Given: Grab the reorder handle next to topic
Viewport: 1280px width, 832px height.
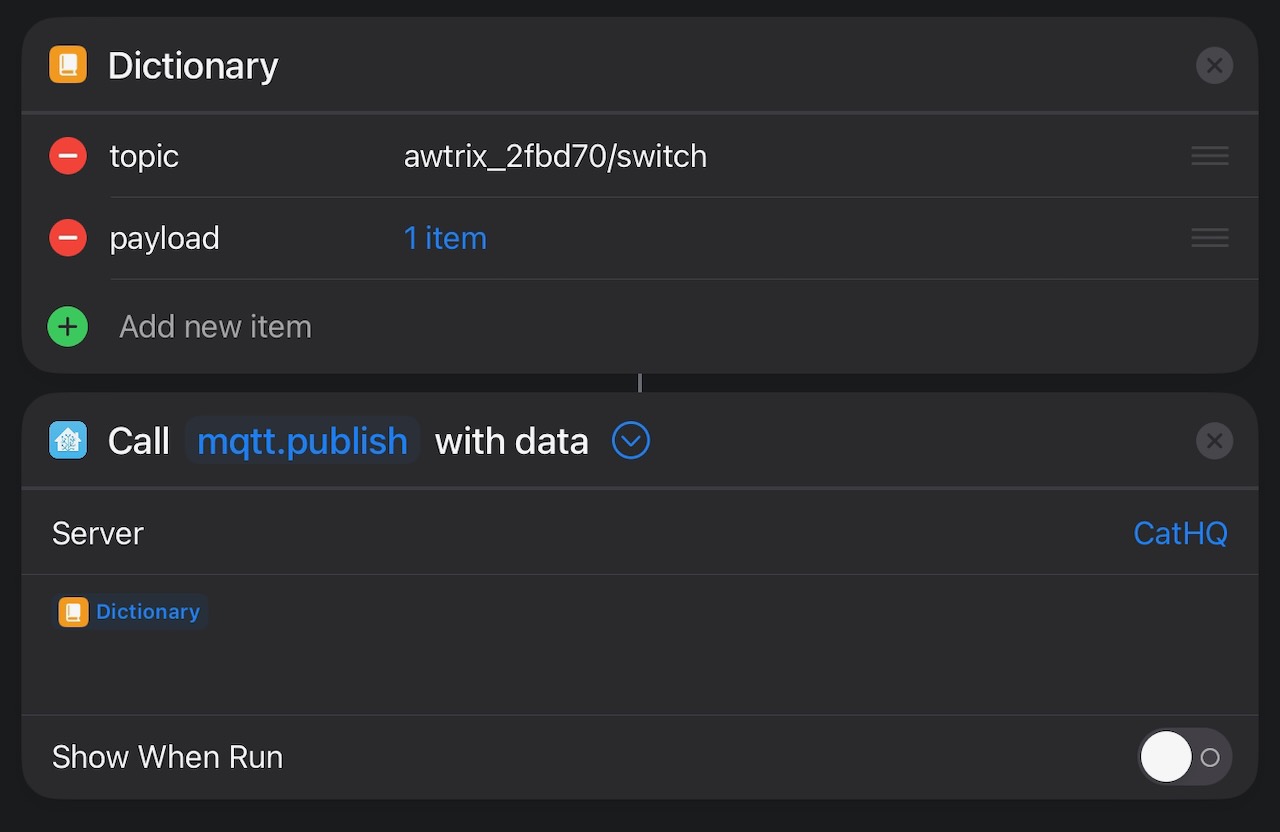Looking at the screenshot, I should 1209,156.
